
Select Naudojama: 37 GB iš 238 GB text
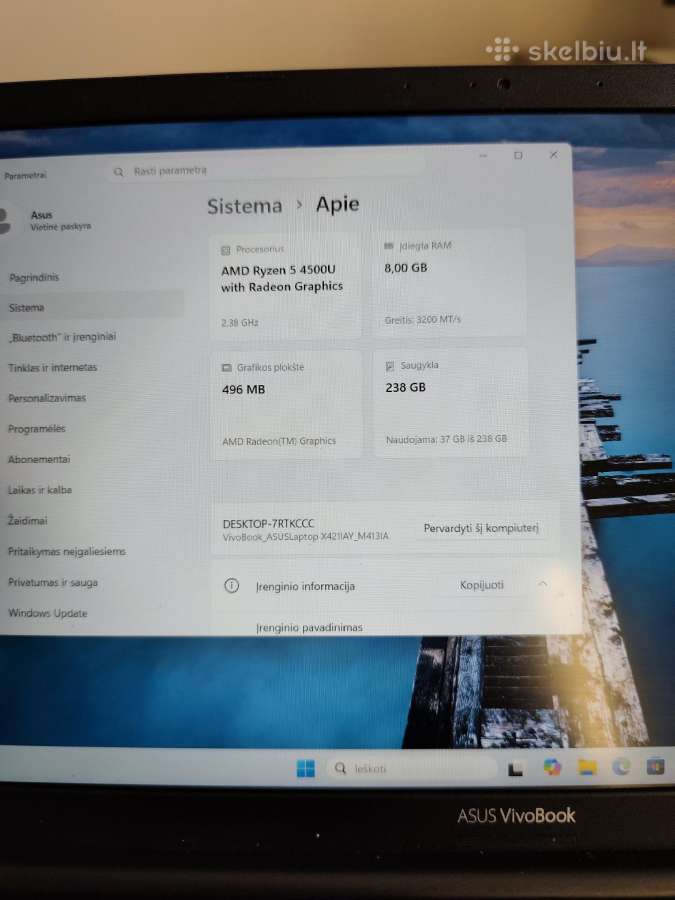click(446, 439)
